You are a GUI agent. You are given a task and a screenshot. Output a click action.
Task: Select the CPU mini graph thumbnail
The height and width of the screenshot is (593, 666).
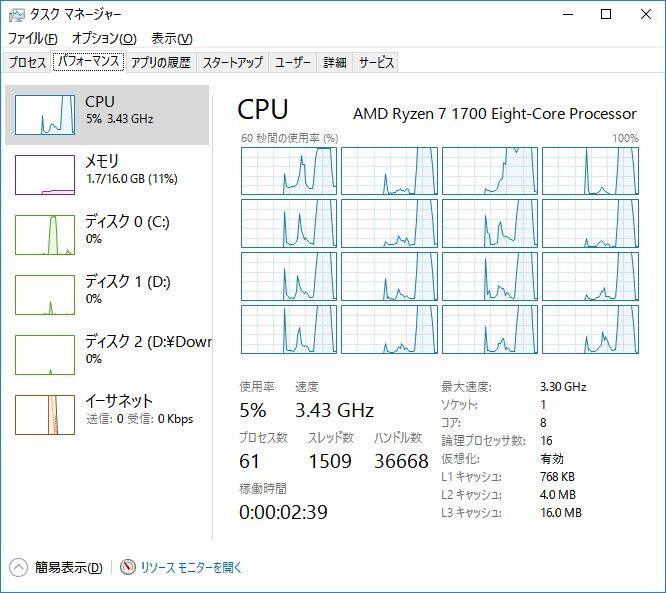point(45,115)
